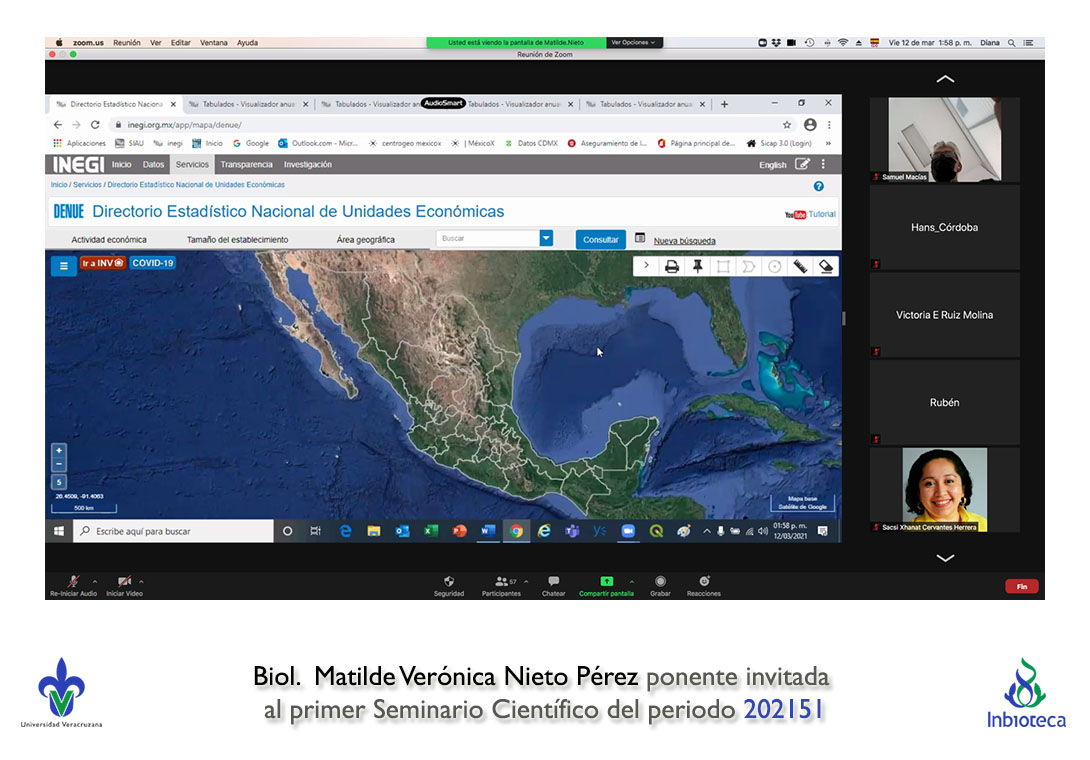The image size is (1090, 760).
Task: Open the Buscar dropdown arrow
Action: click(546, 239)
